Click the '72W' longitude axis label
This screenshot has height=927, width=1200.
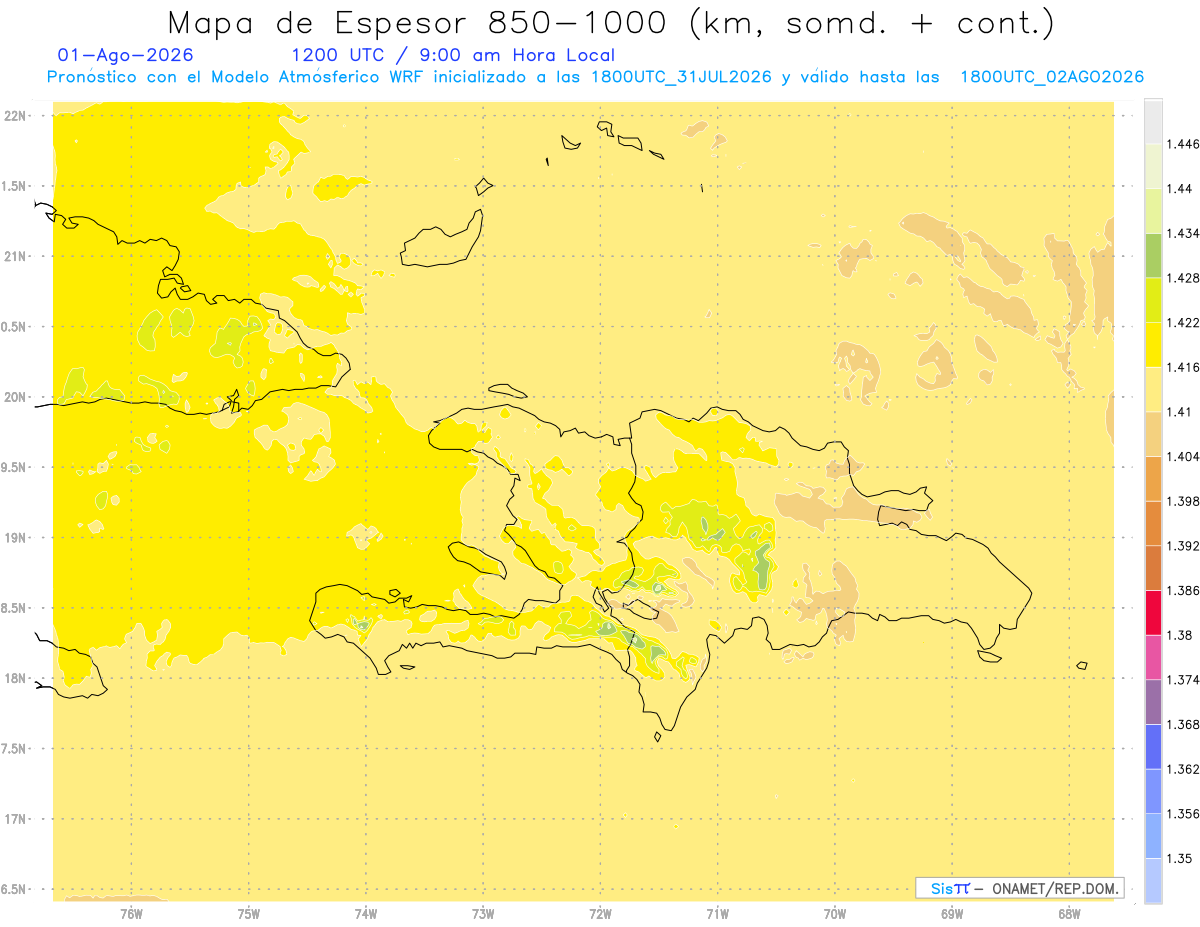600,913
